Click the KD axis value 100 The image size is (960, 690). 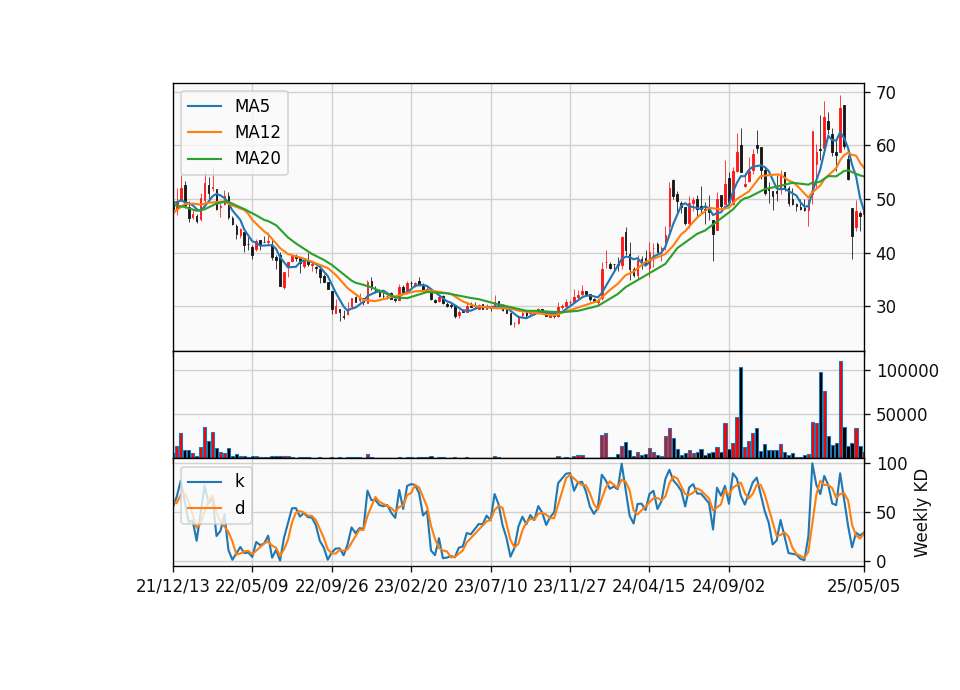click(891, 464)
